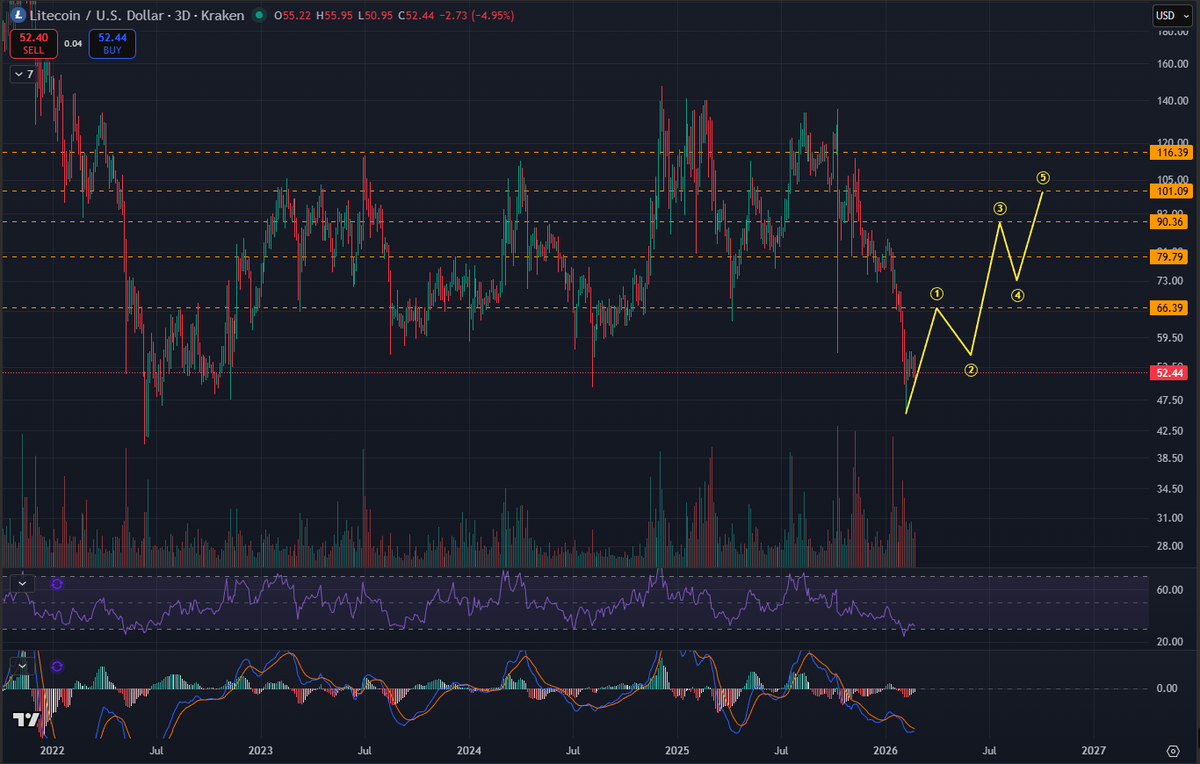The width and height of the screenshot is (1200, 764).
Task: Click the purple icon in MACD pane
Action: pos(57,665)
